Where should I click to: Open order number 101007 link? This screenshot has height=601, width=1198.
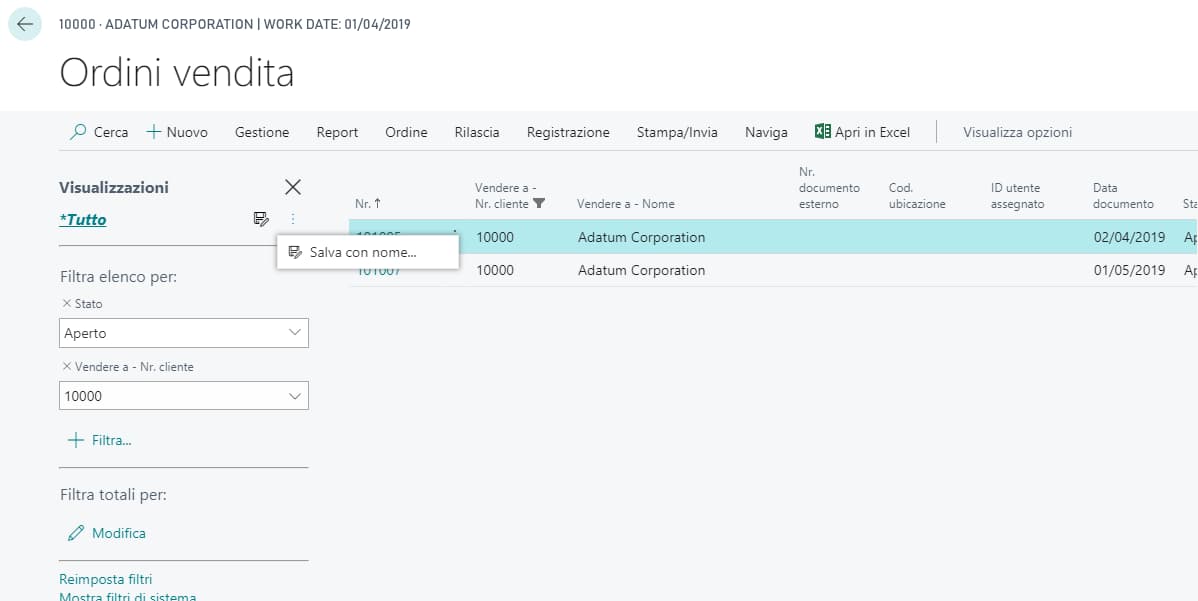(x=379, y=270)
